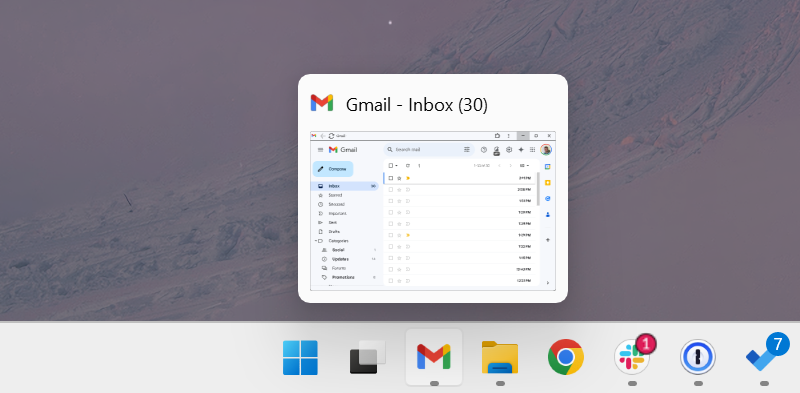Screen dimensions: 800x393
Task: Open Task View from the taskbar
Action: 367,357
